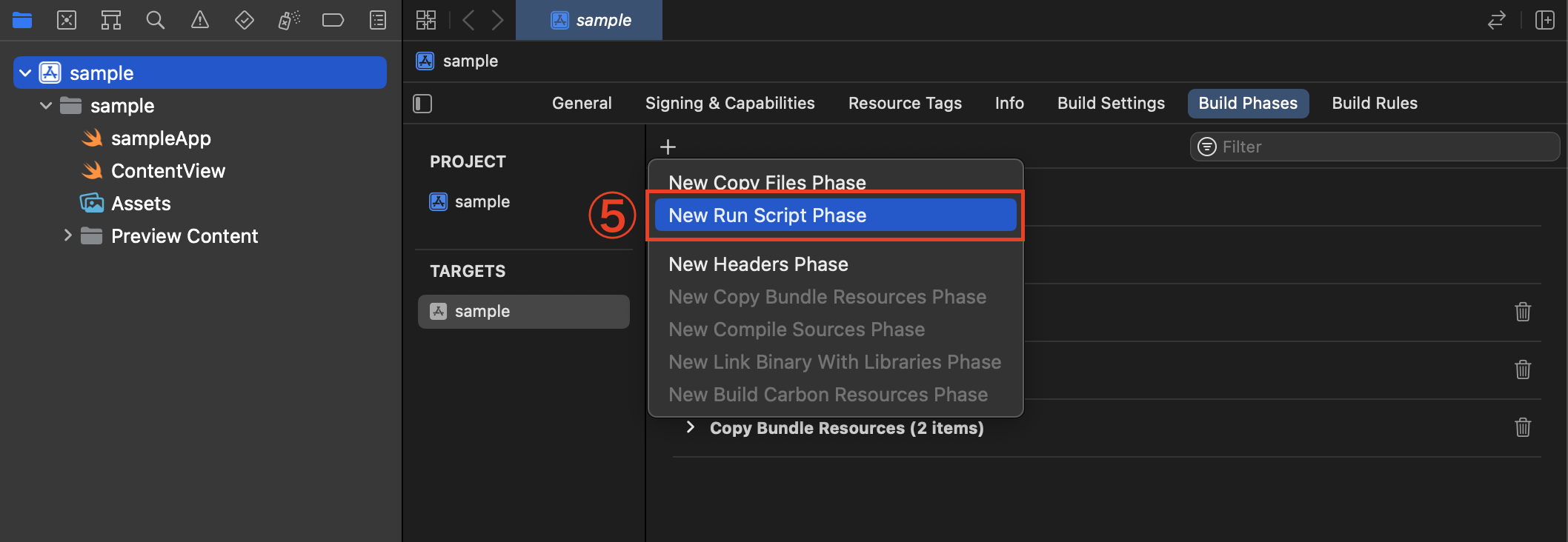This screenshot has height=542, width=1568.
Task: Open Signing & Capabilities tab
Action: [x=730, y=104]
